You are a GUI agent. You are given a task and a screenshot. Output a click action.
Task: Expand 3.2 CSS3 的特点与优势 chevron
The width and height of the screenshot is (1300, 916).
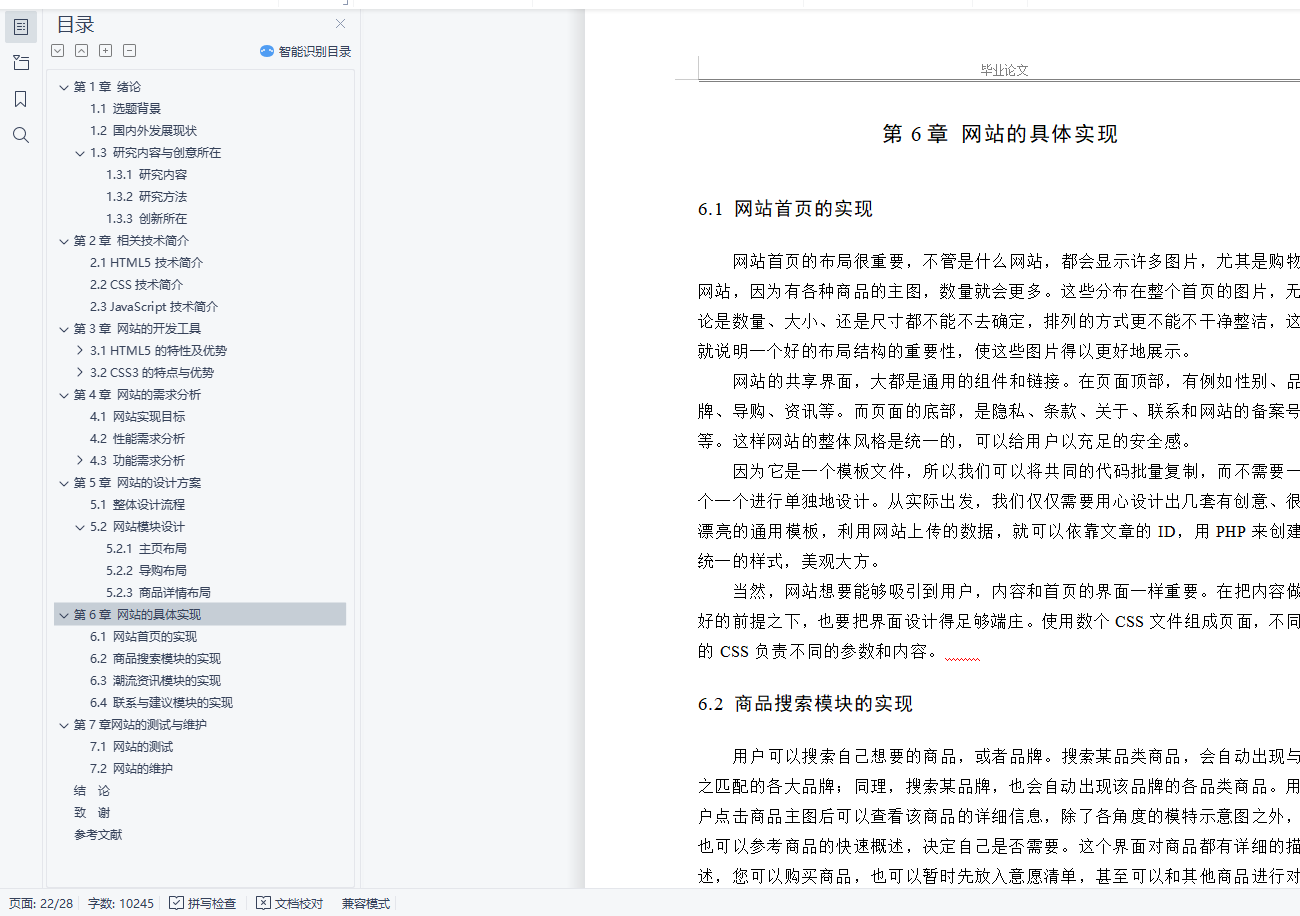(x=80, y=373)
